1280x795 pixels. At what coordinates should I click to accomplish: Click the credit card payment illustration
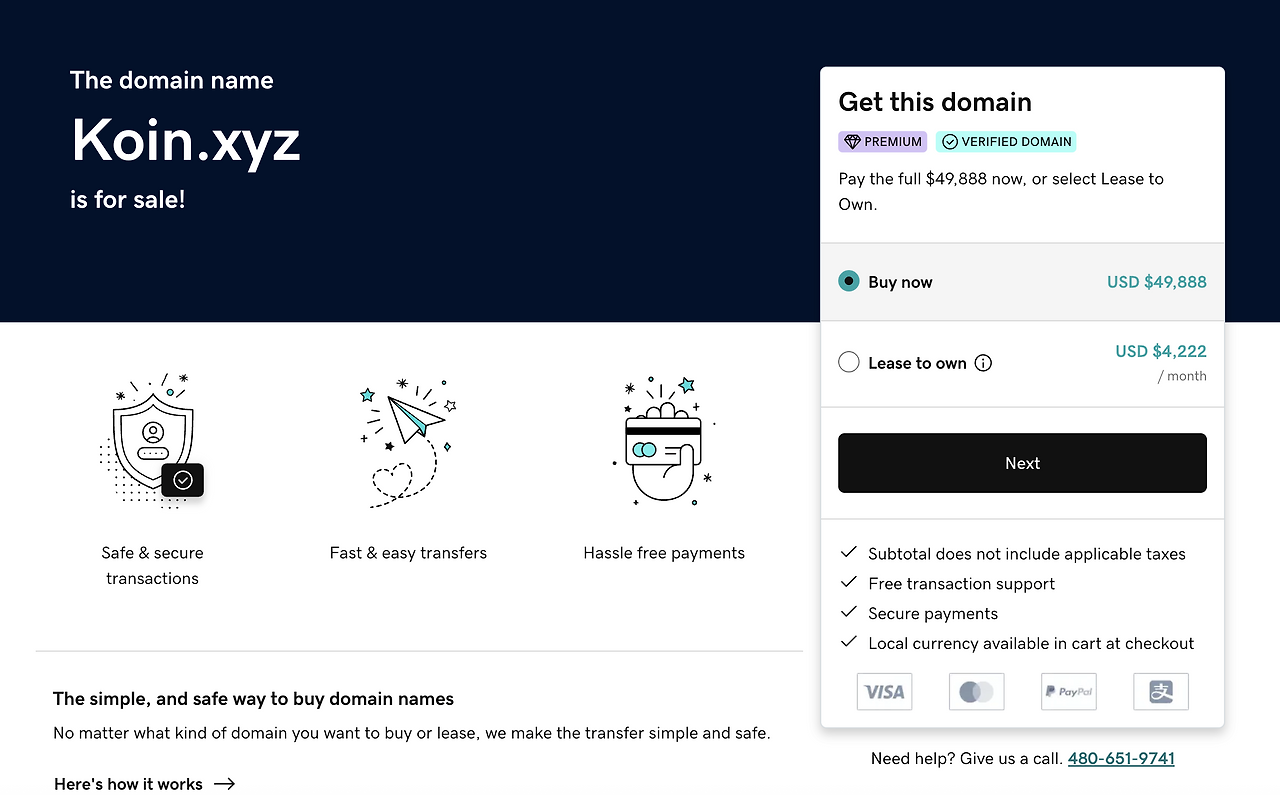(663, 442)
